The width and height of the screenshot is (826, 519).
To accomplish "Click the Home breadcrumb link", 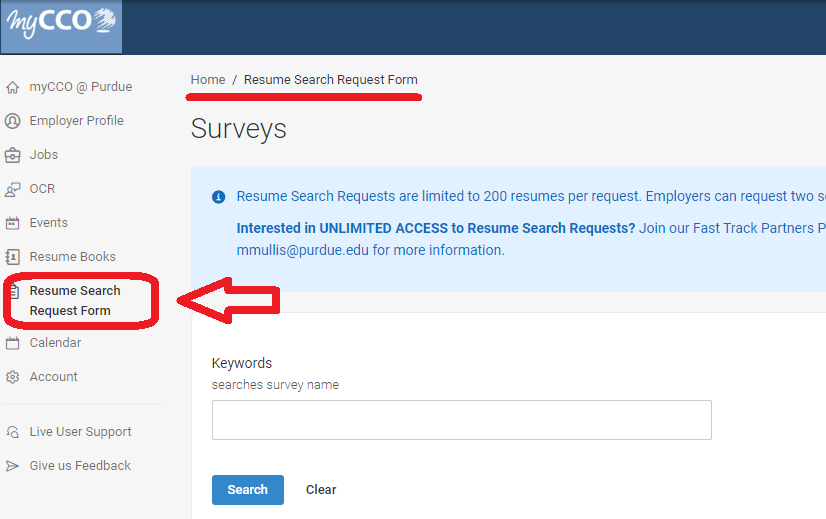I will pos(208,80).
